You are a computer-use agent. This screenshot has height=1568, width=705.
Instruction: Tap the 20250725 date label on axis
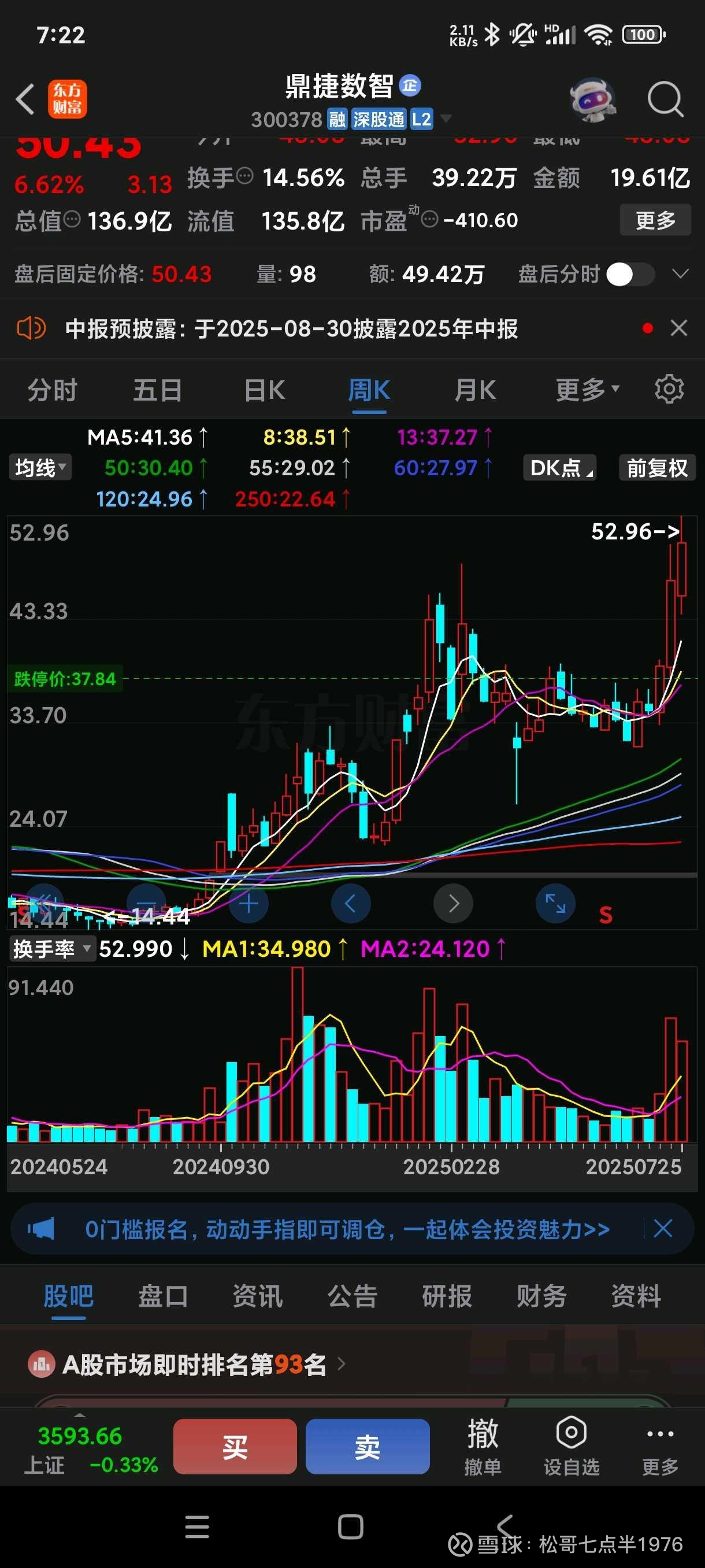[633, 1166]
